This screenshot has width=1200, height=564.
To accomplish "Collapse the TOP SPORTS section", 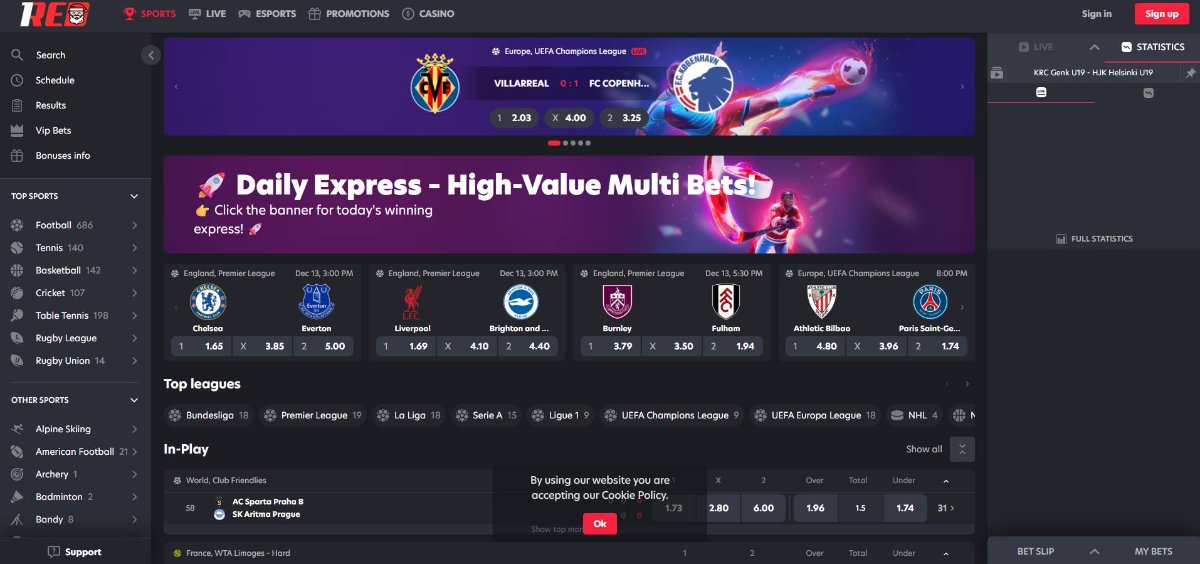I will pos(134,196).
